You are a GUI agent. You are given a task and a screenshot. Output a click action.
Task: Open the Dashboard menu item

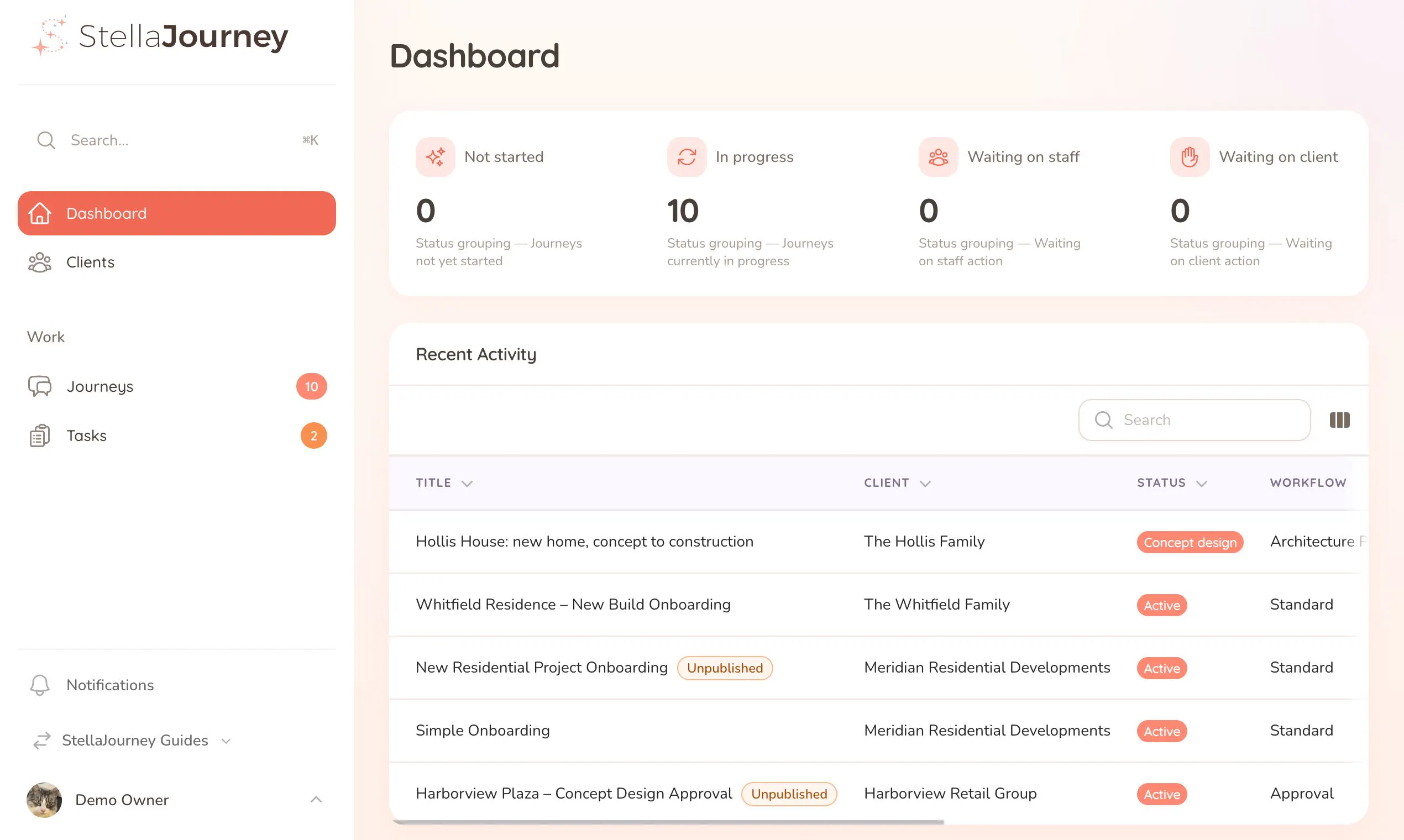click(177, 213)
